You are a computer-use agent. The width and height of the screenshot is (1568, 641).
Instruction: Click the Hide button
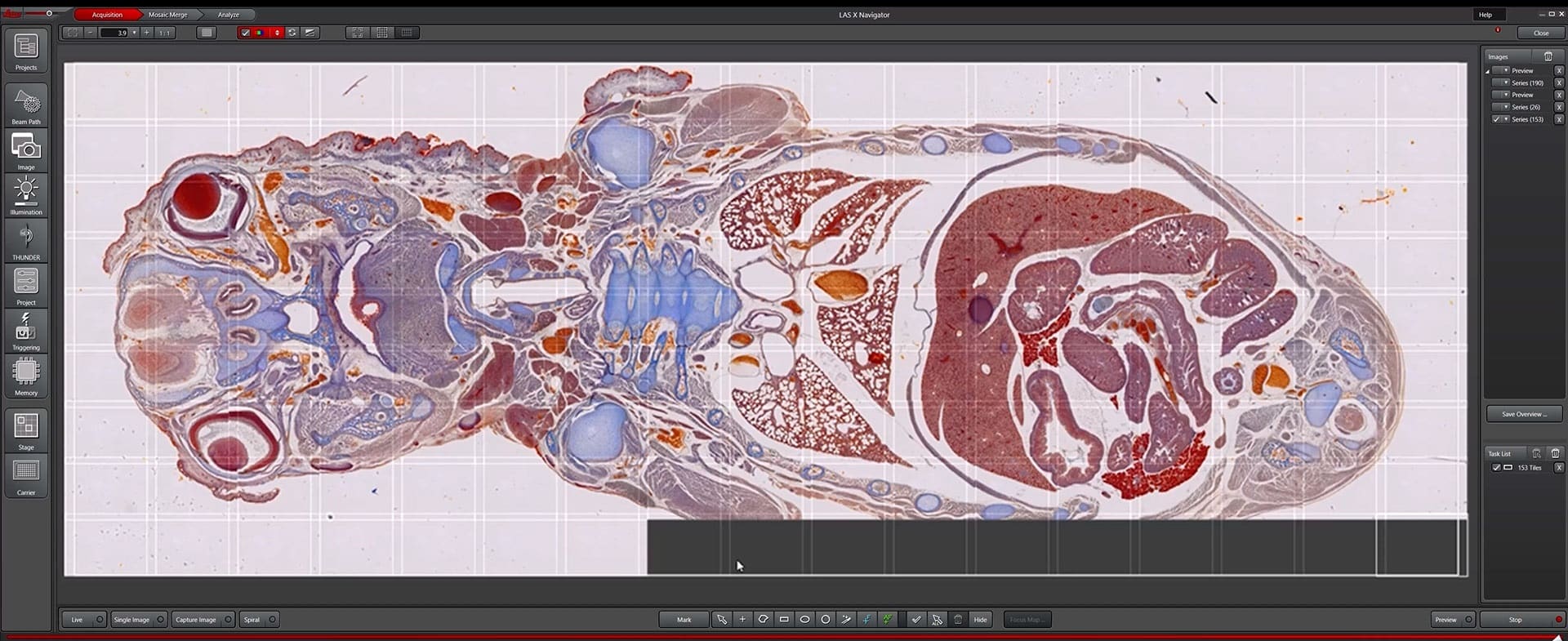pyautogui.click(x=980, y=620)
